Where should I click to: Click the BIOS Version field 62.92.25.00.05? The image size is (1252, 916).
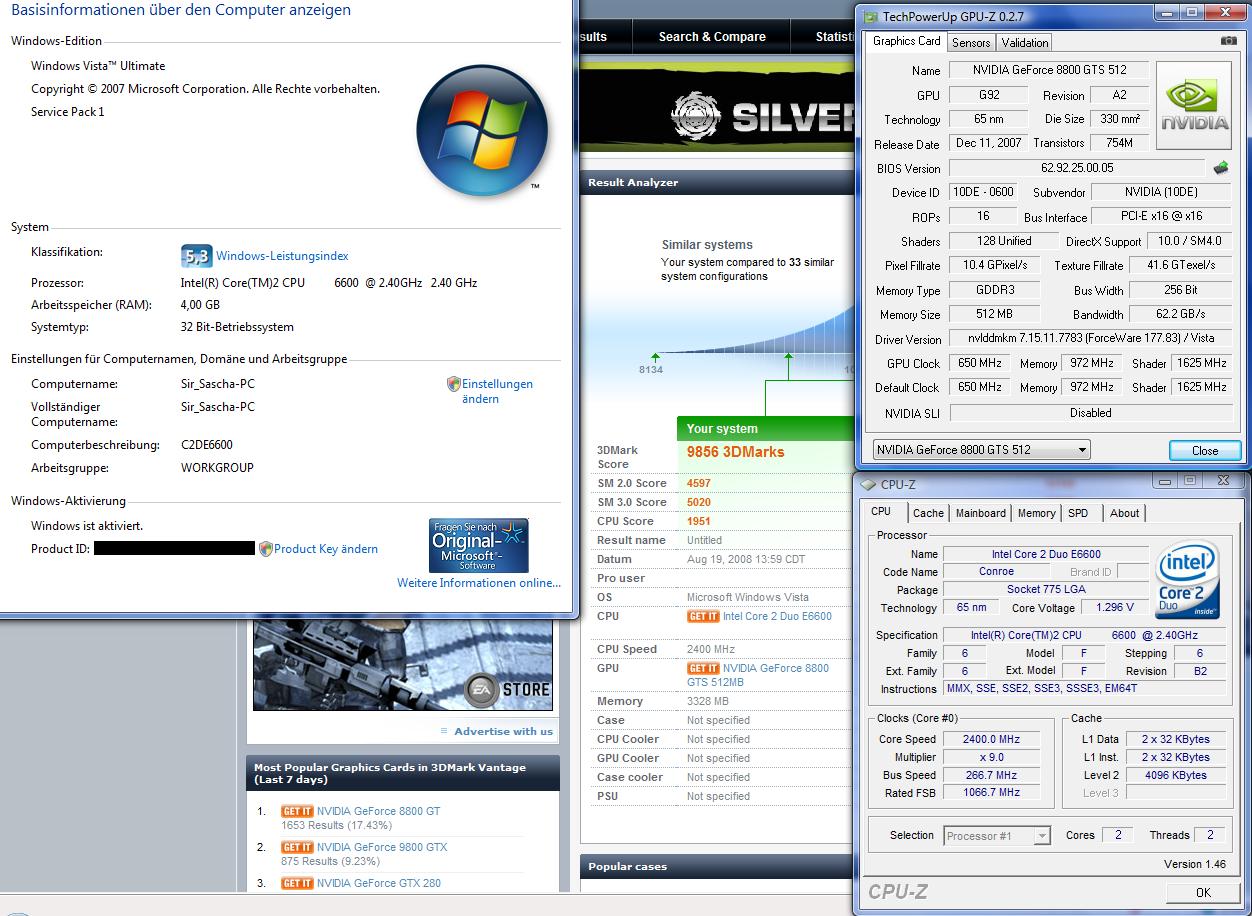(x=1077, y=168)
